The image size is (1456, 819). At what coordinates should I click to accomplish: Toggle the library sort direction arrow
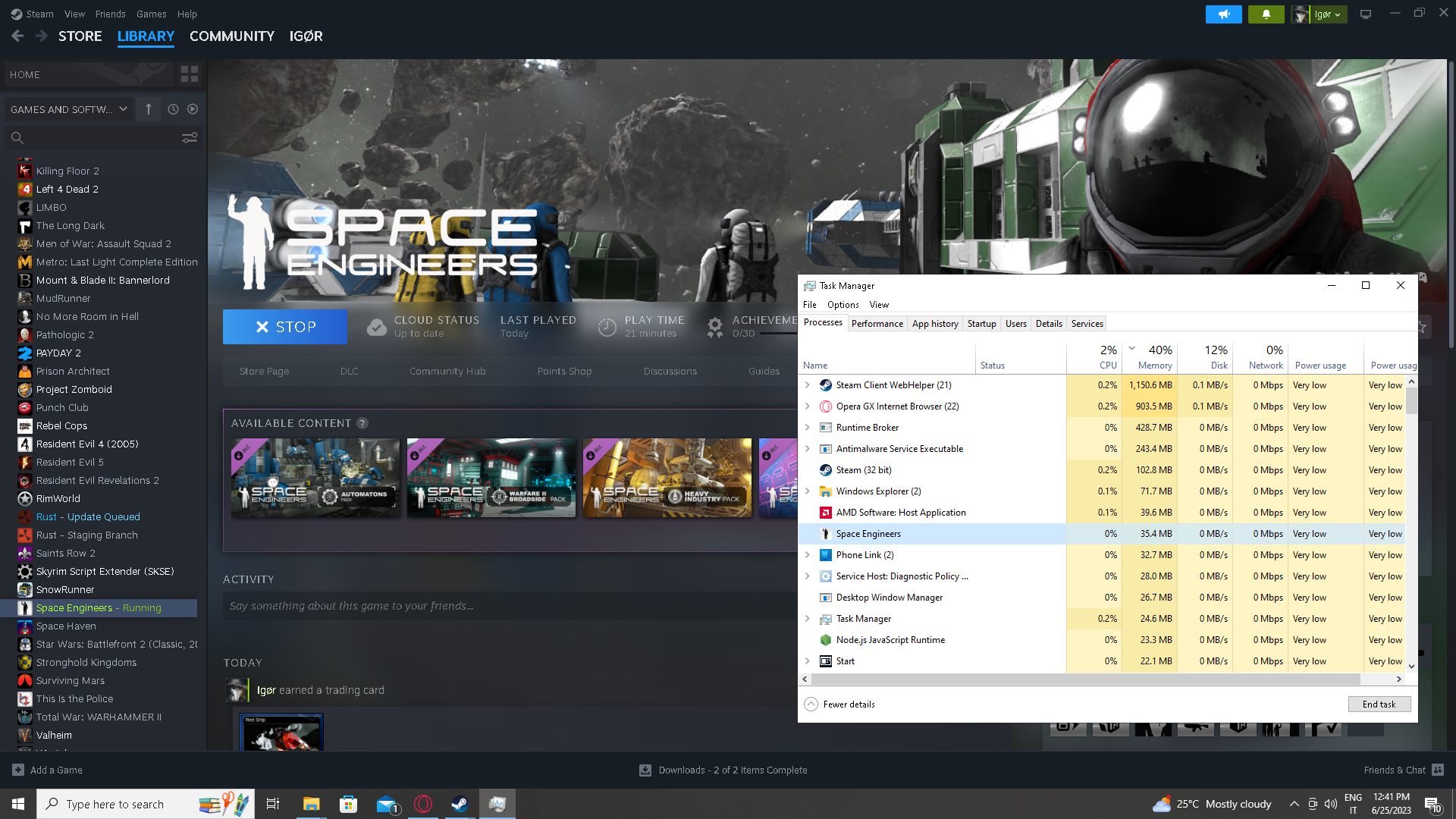[149, 109]
